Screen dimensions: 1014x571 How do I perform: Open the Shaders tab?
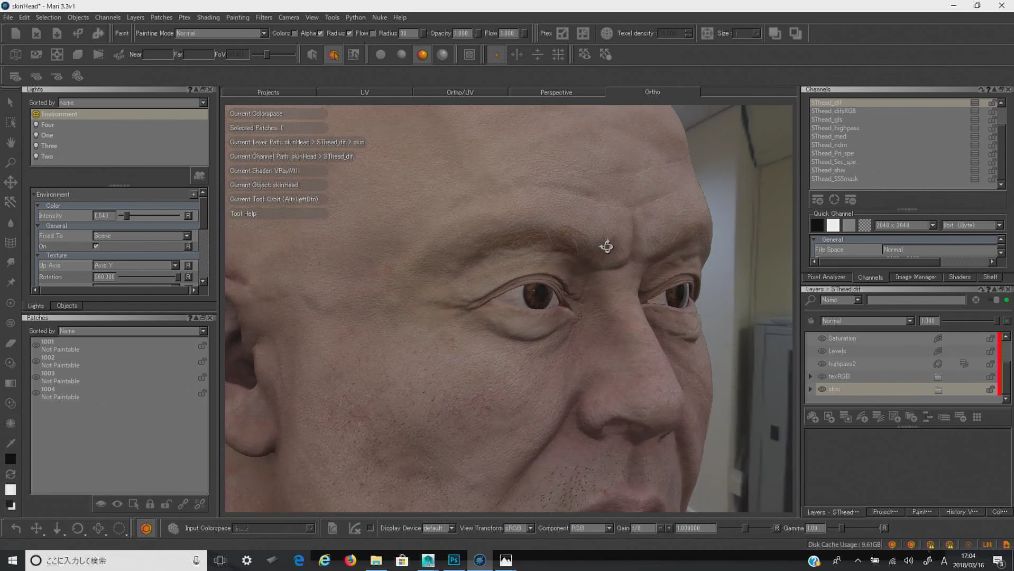960,277
